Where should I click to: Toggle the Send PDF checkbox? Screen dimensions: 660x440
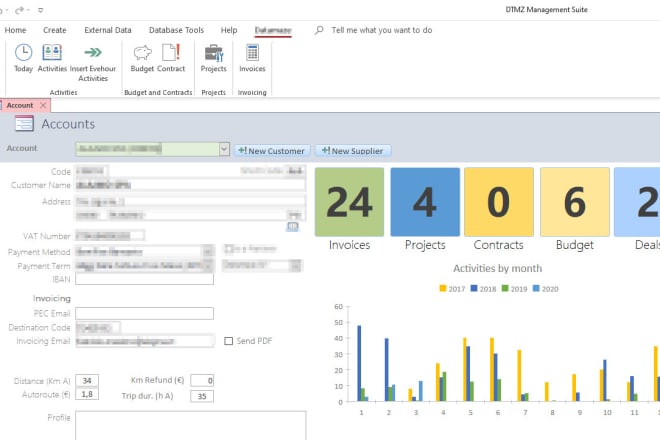tap(229, 341)
